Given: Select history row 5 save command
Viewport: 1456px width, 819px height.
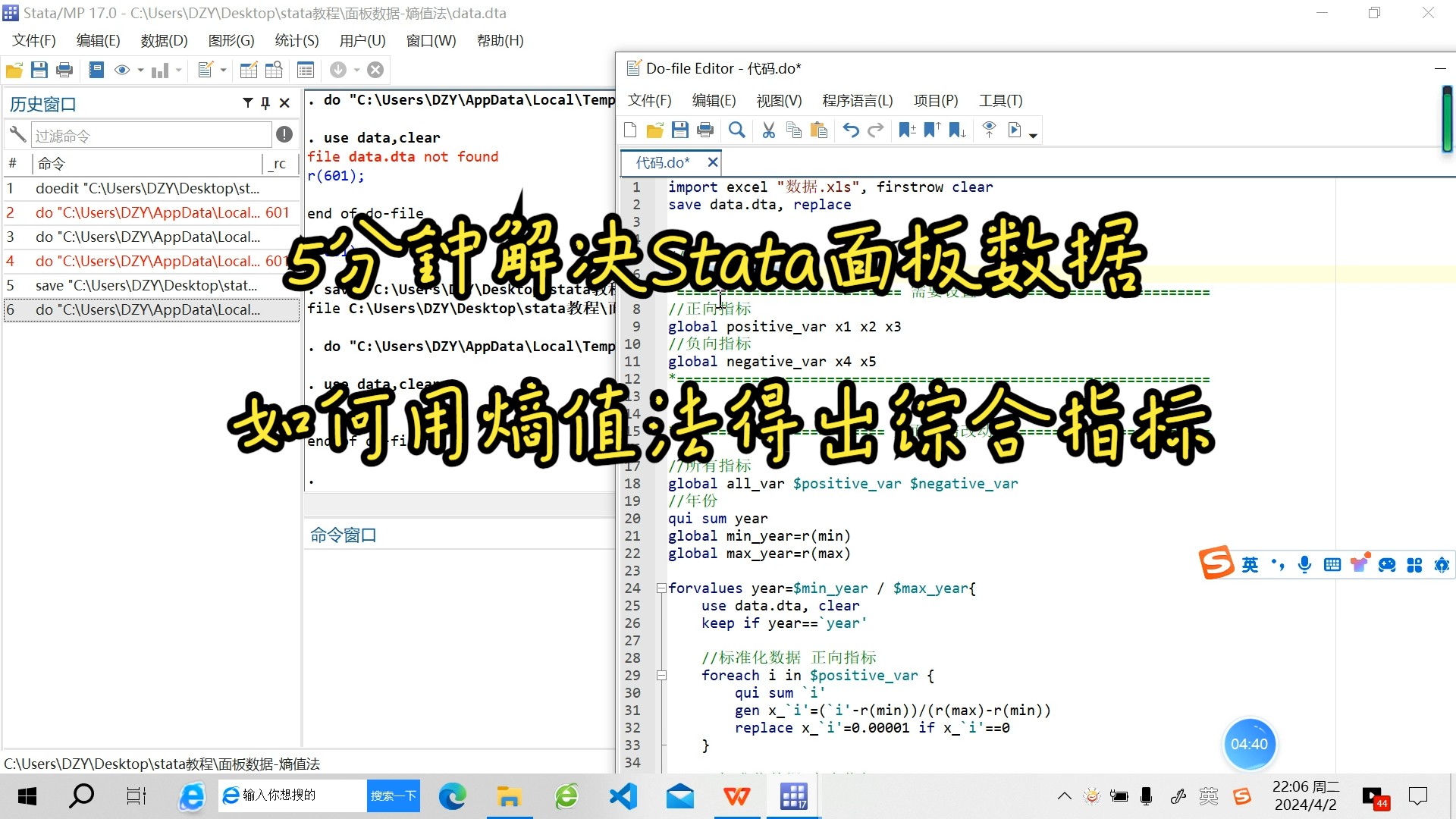Looking at the screenshot, I should coord(151,285).
